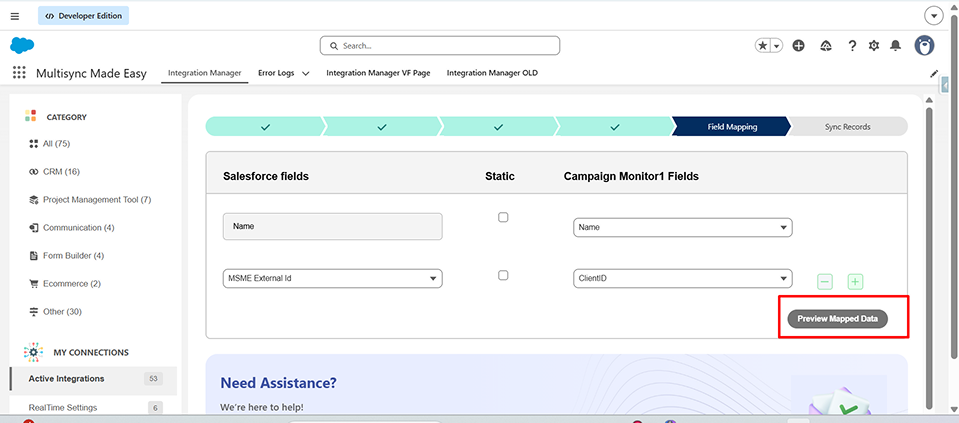
Task: Go back to the second completed step
Action: [x=382, y=127]
